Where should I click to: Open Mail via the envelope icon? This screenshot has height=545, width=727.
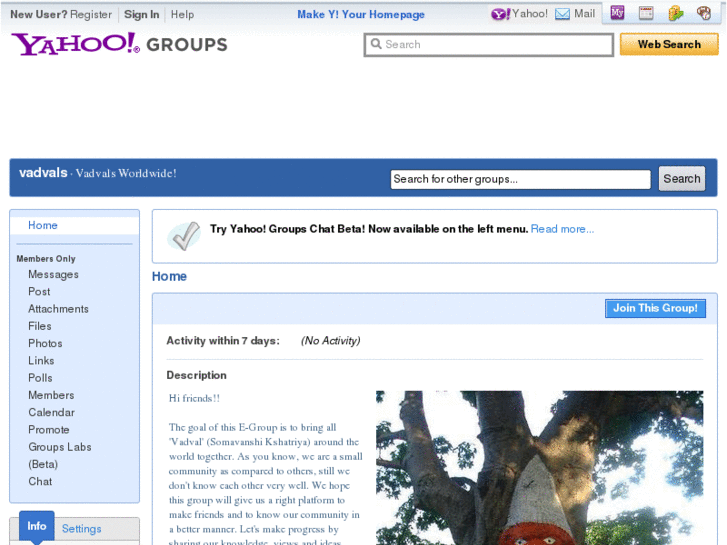point(562,14)
